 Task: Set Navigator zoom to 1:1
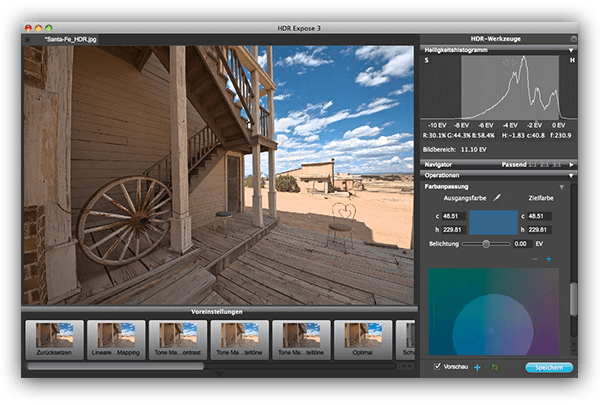[532, 165]
